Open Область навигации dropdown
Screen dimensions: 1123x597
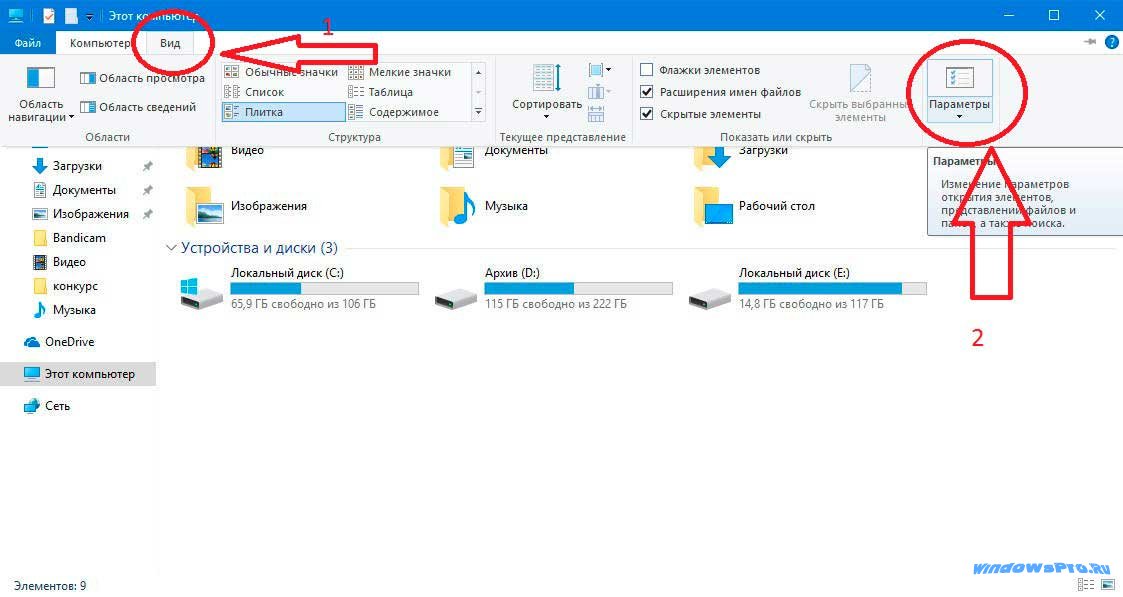tap(40, 95)
